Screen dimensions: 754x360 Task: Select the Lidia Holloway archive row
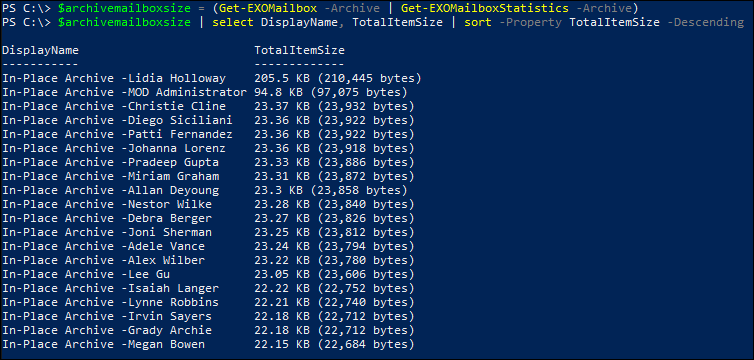[x=212, y=78]
